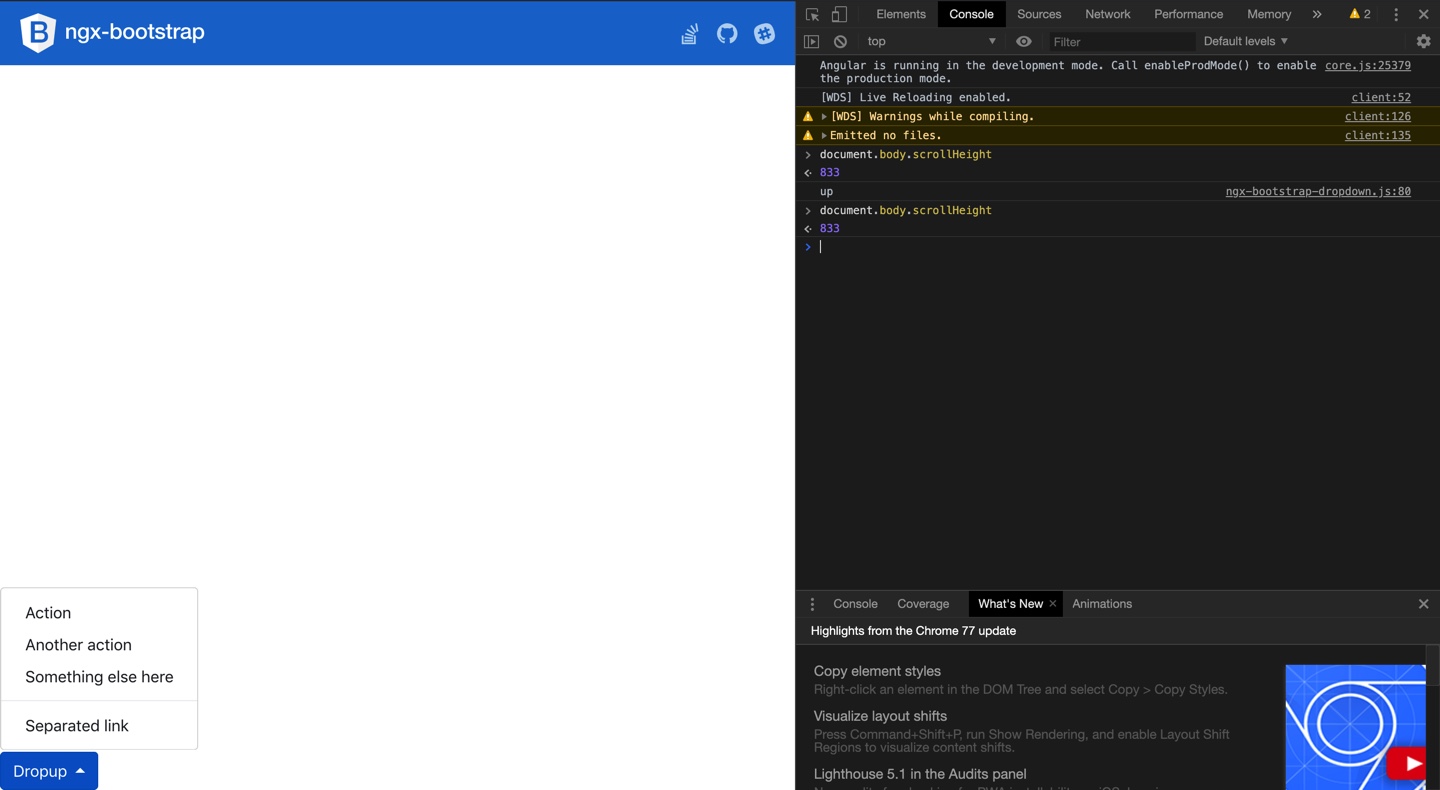This screenshot has height=790, width=1440.
Task: Open the Animations drawer tab
Action: click(1101, 603)
